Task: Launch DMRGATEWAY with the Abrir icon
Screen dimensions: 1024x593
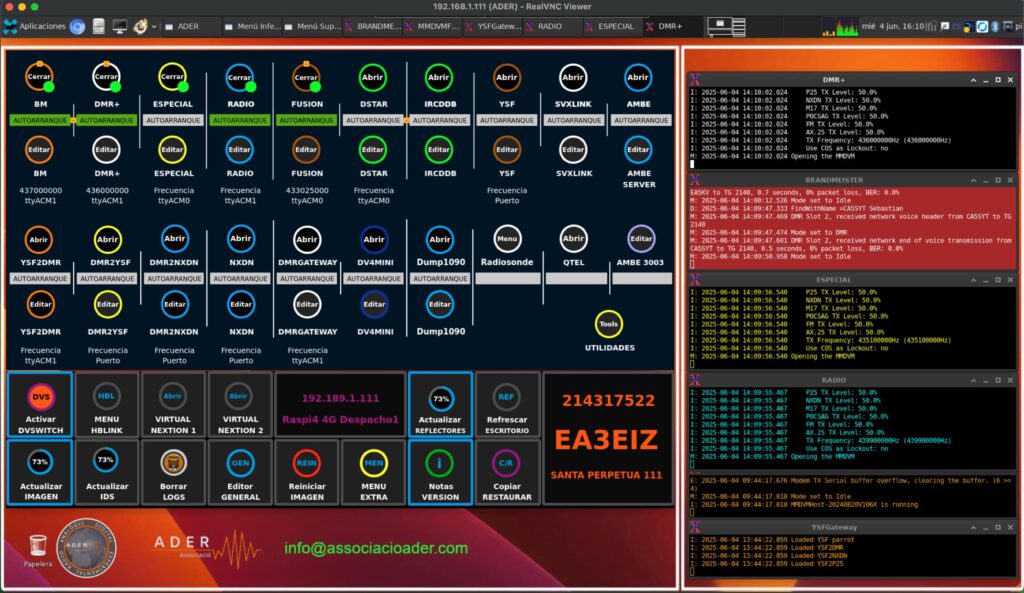Action: (306, 239)
